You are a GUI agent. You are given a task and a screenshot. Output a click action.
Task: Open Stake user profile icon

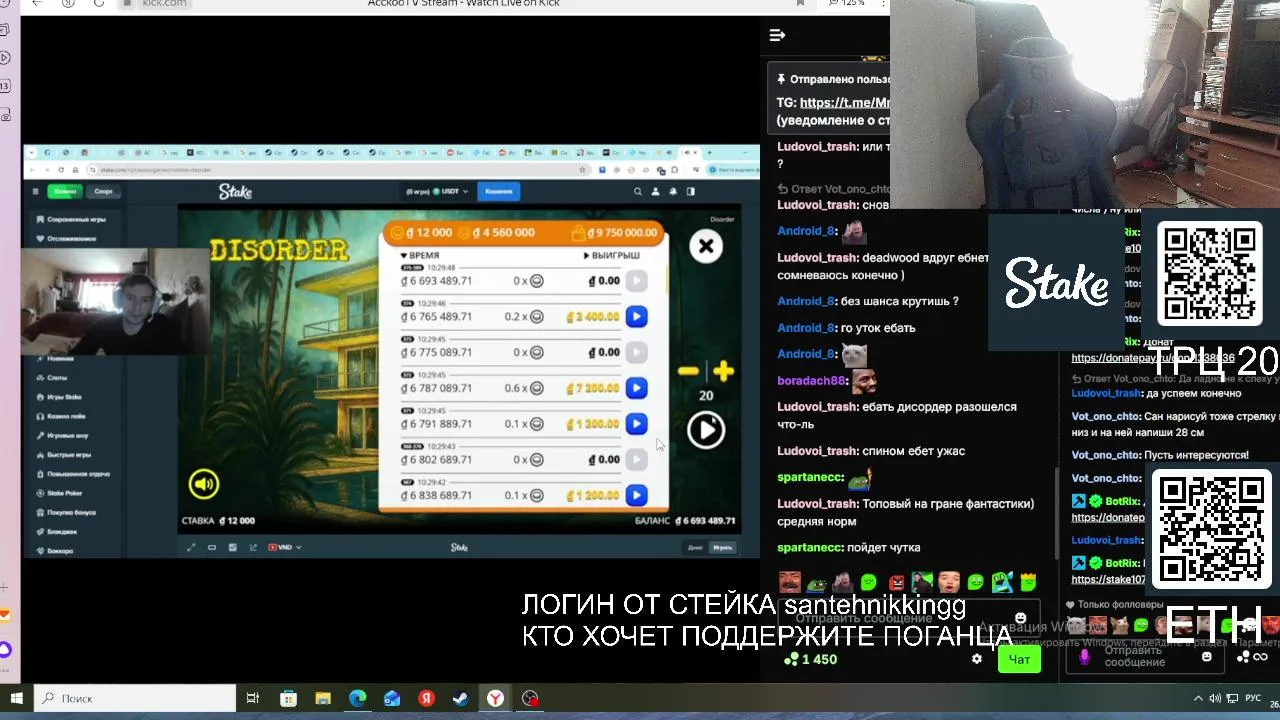pos(656,191)
